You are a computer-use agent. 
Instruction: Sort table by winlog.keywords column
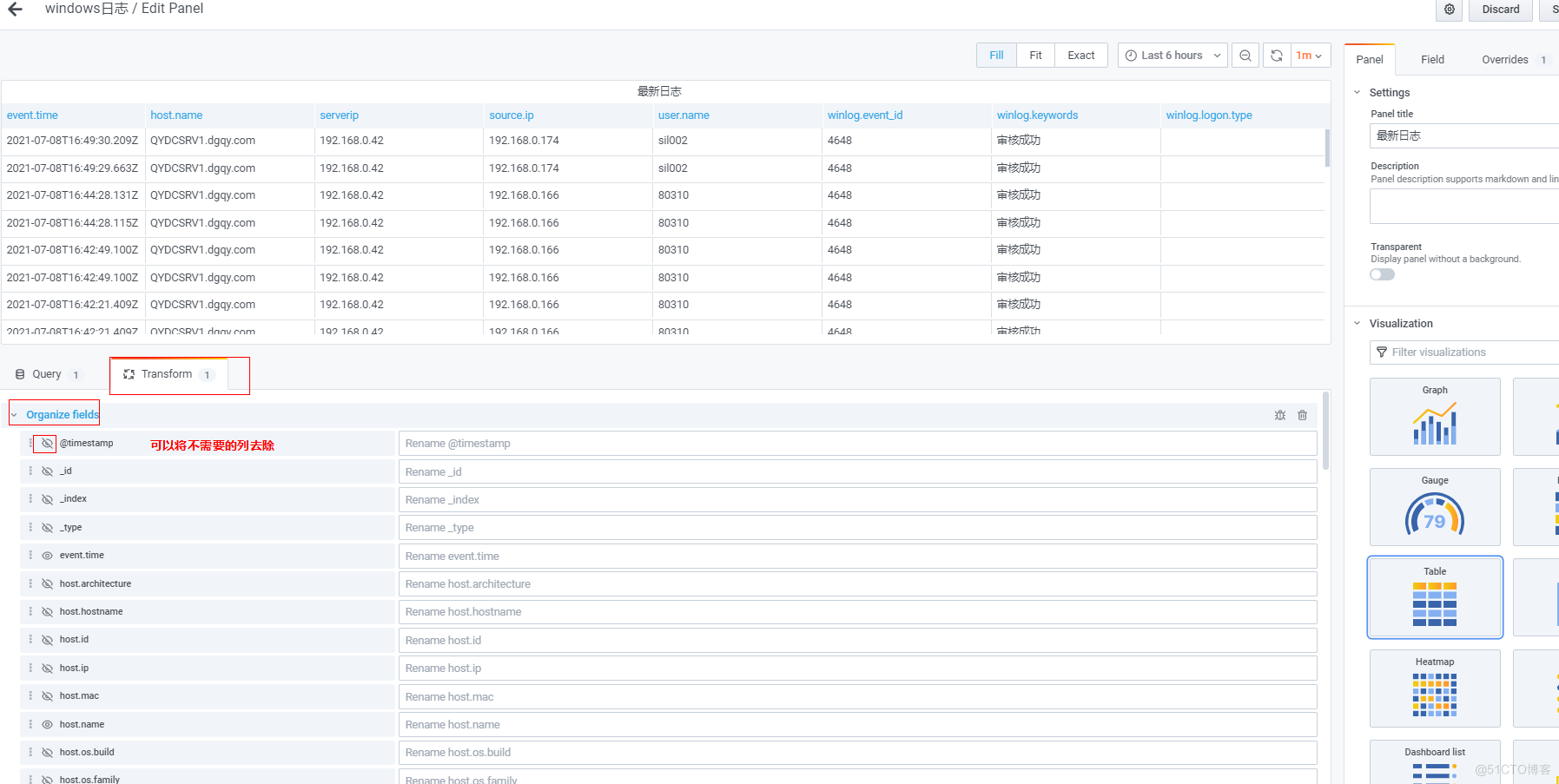1037,115
